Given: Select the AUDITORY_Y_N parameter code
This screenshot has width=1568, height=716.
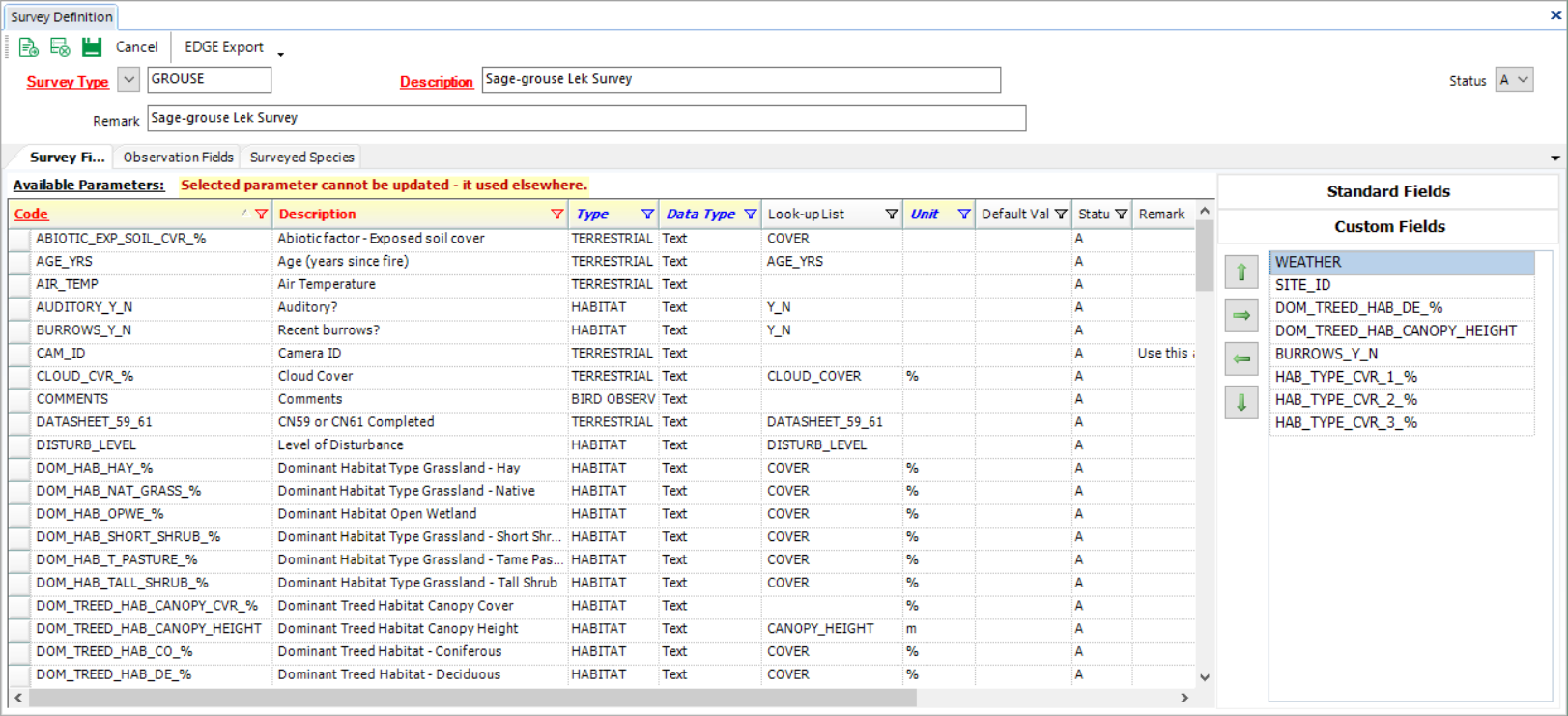Looking at the screenshot, I should [x=84, y=307].
